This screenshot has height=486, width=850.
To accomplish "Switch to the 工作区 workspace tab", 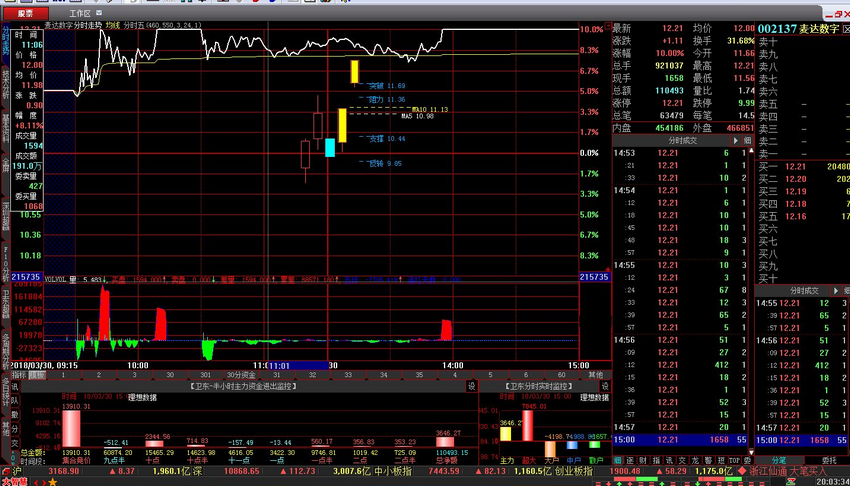I will [80, 14].
